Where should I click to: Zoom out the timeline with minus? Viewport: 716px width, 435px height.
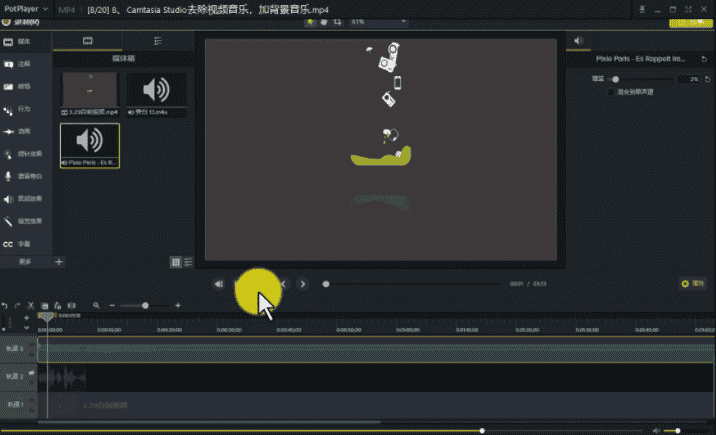tap(112, 305)
